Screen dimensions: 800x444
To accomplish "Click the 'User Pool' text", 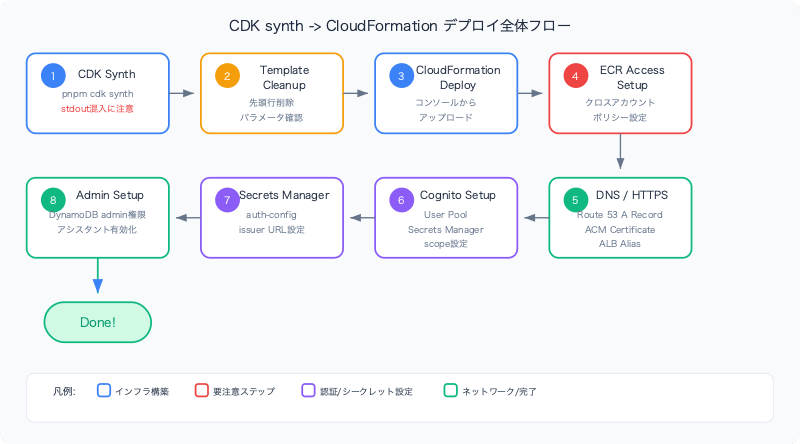I will (x=445, y=215).
